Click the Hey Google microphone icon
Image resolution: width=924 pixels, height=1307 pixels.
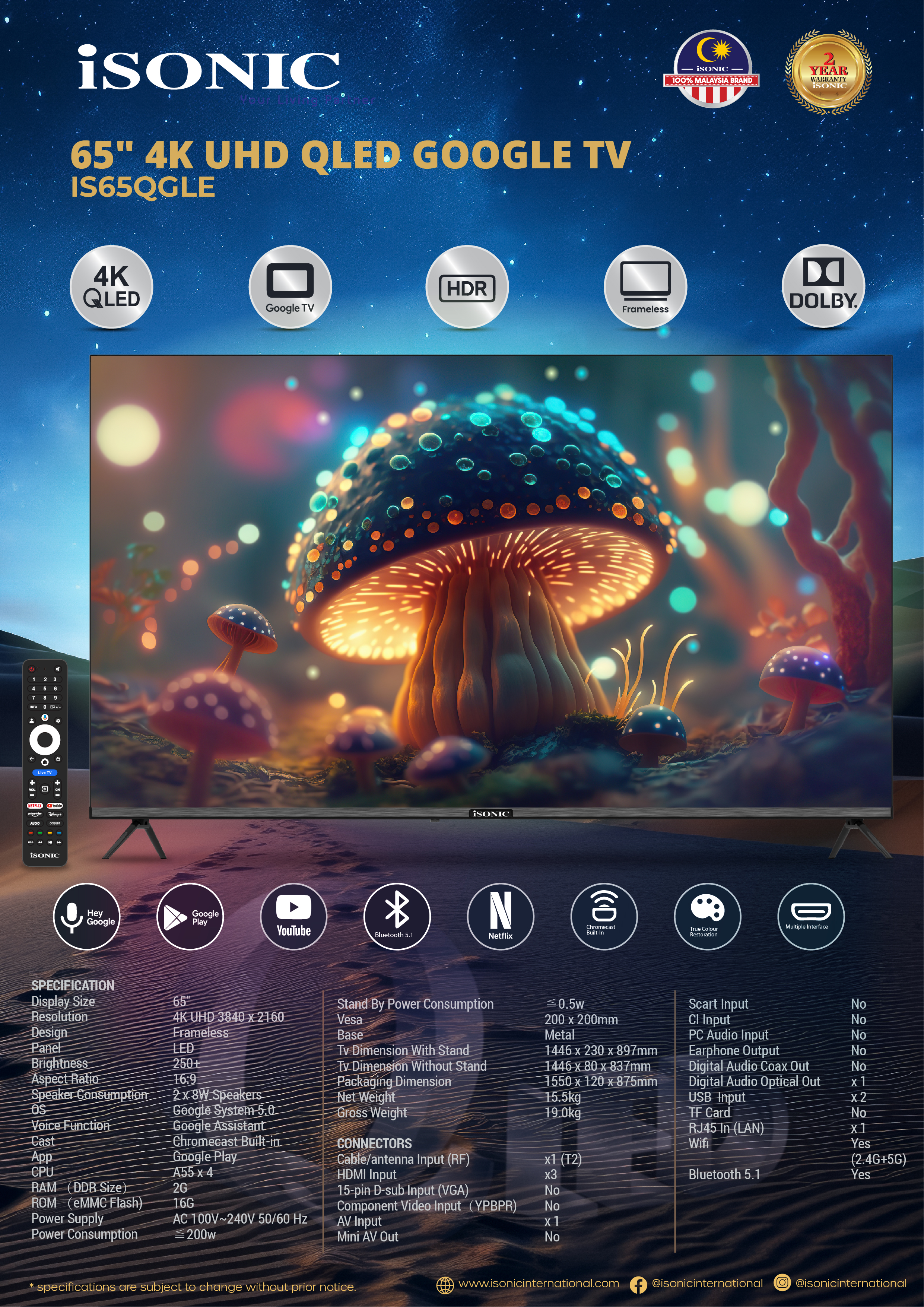click(x=86, y=916)
